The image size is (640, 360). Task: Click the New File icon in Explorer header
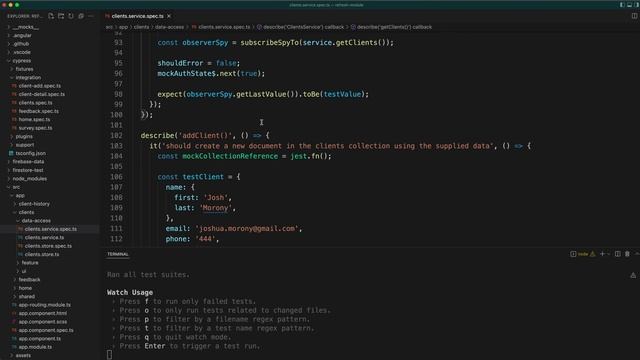51,16
